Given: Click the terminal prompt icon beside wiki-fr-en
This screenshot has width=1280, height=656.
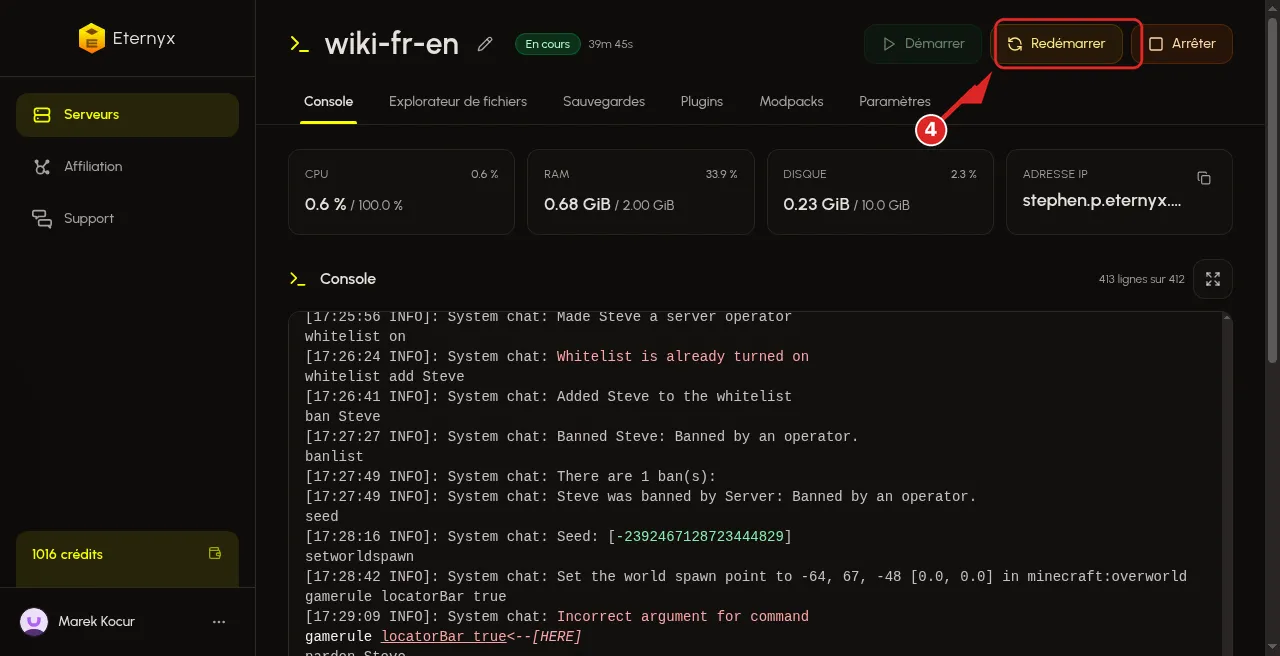Looking at the screenshot, I should [x=299, y=44].
